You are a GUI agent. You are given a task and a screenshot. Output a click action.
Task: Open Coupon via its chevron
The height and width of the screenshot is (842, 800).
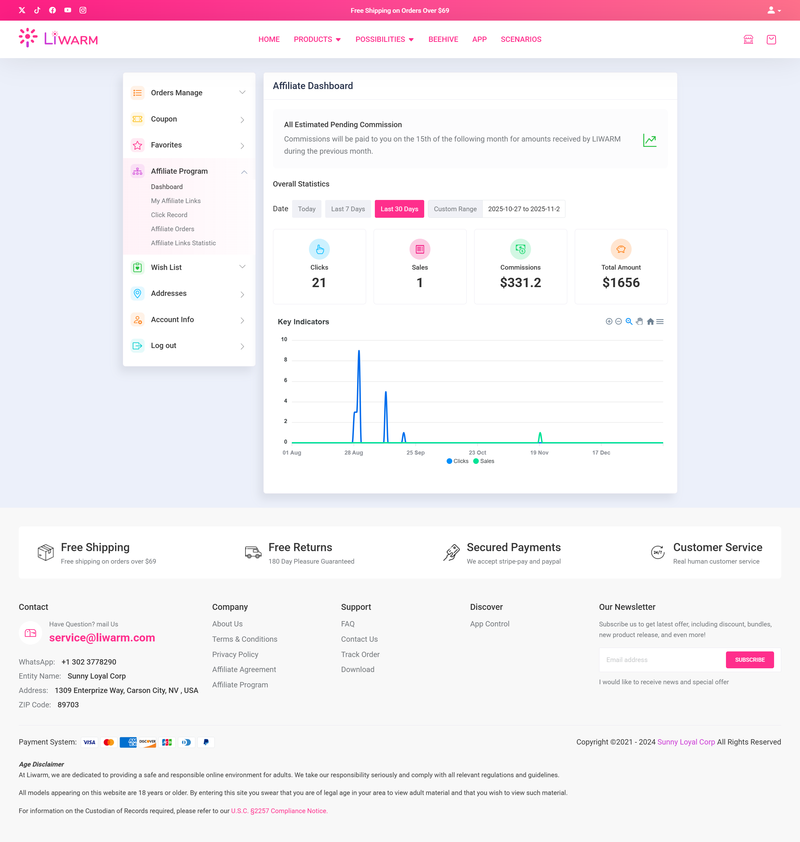click(242, 120)
